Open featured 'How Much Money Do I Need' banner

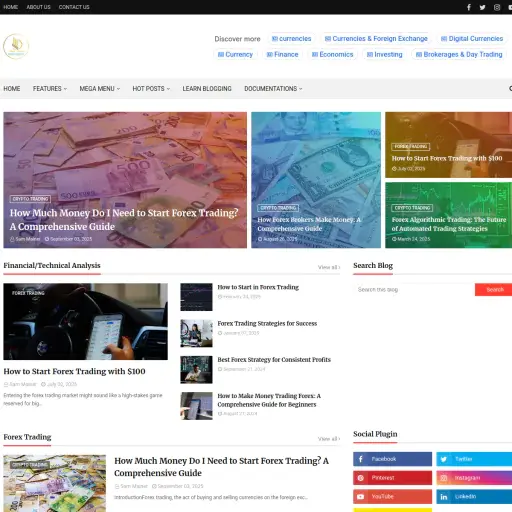[125, 180]
